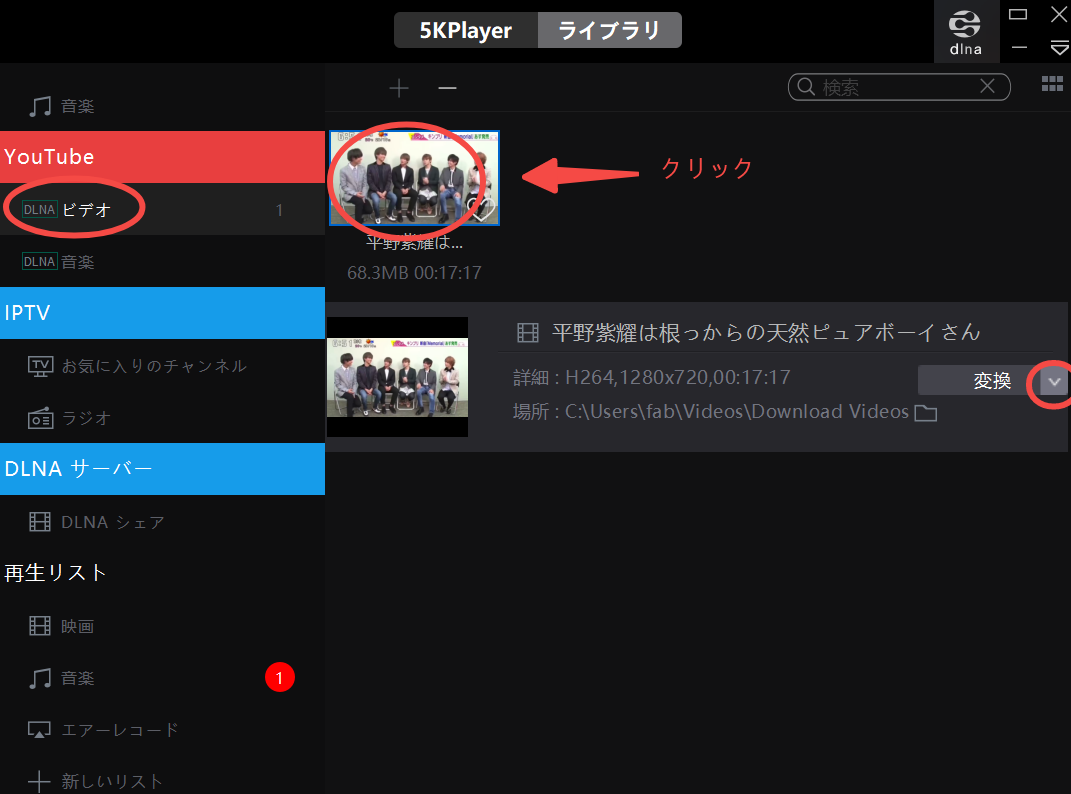Open the ラジオ radio item
The width and height of the screenshot is (1071, 794).
coord(163,417)
